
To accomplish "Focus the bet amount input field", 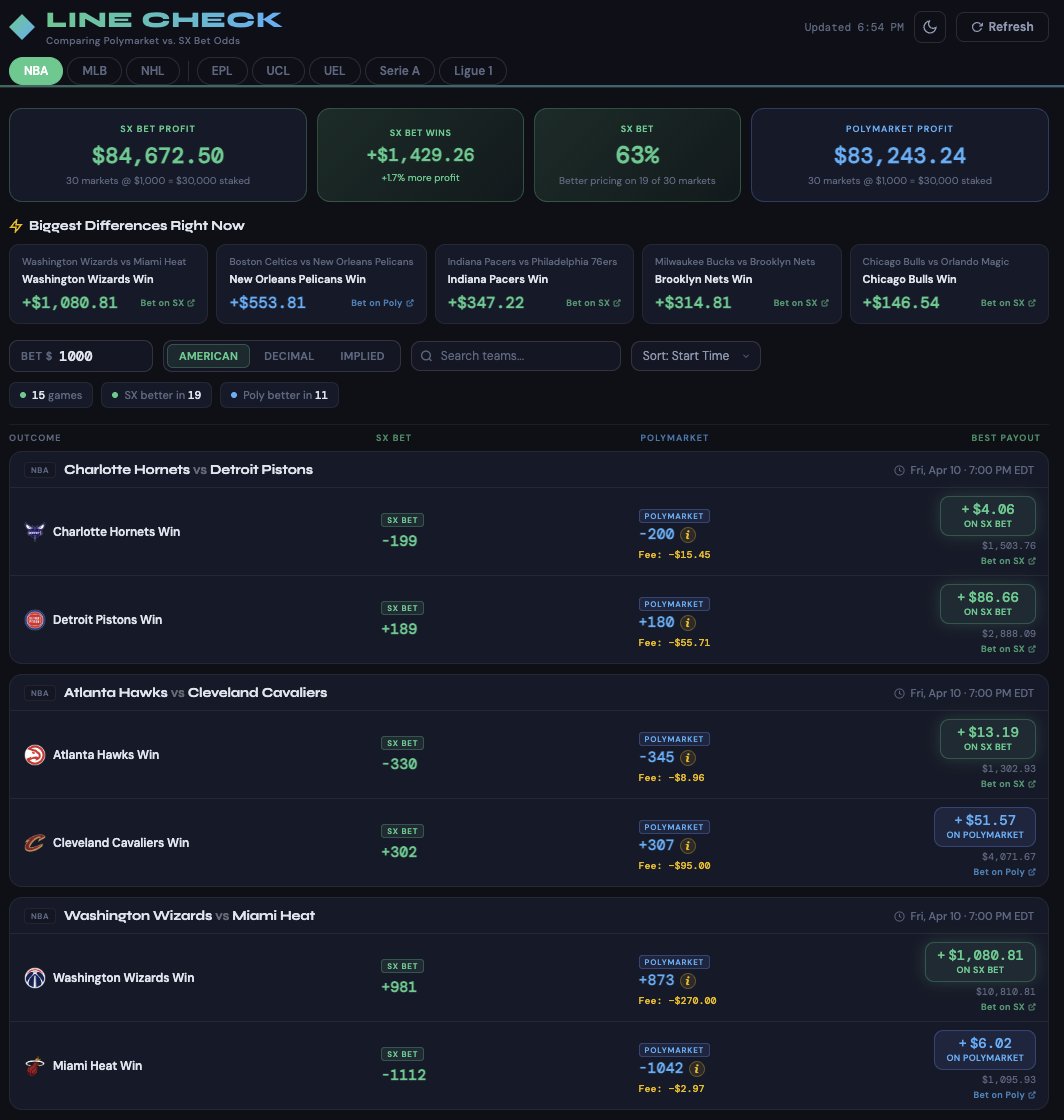I will pyautogui.click(x=81, y=356).
